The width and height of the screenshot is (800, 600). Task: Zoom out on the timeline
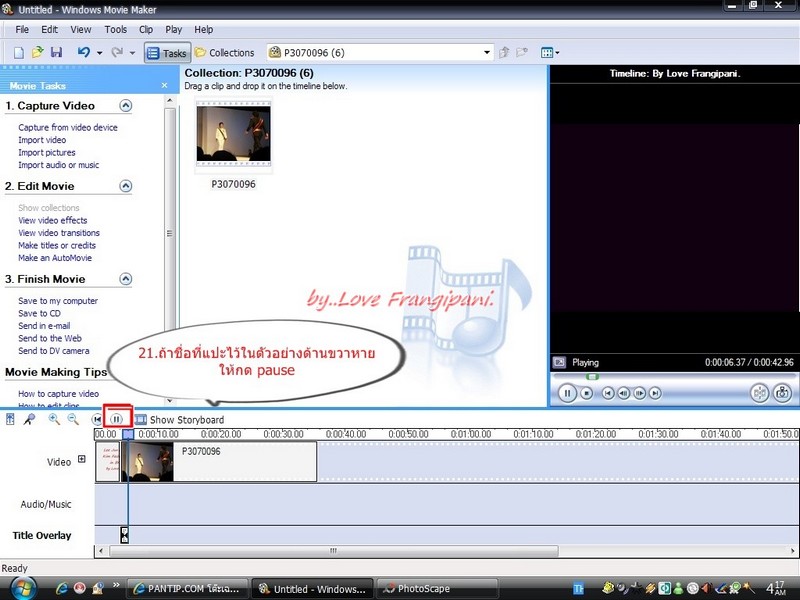click(73, 419)
